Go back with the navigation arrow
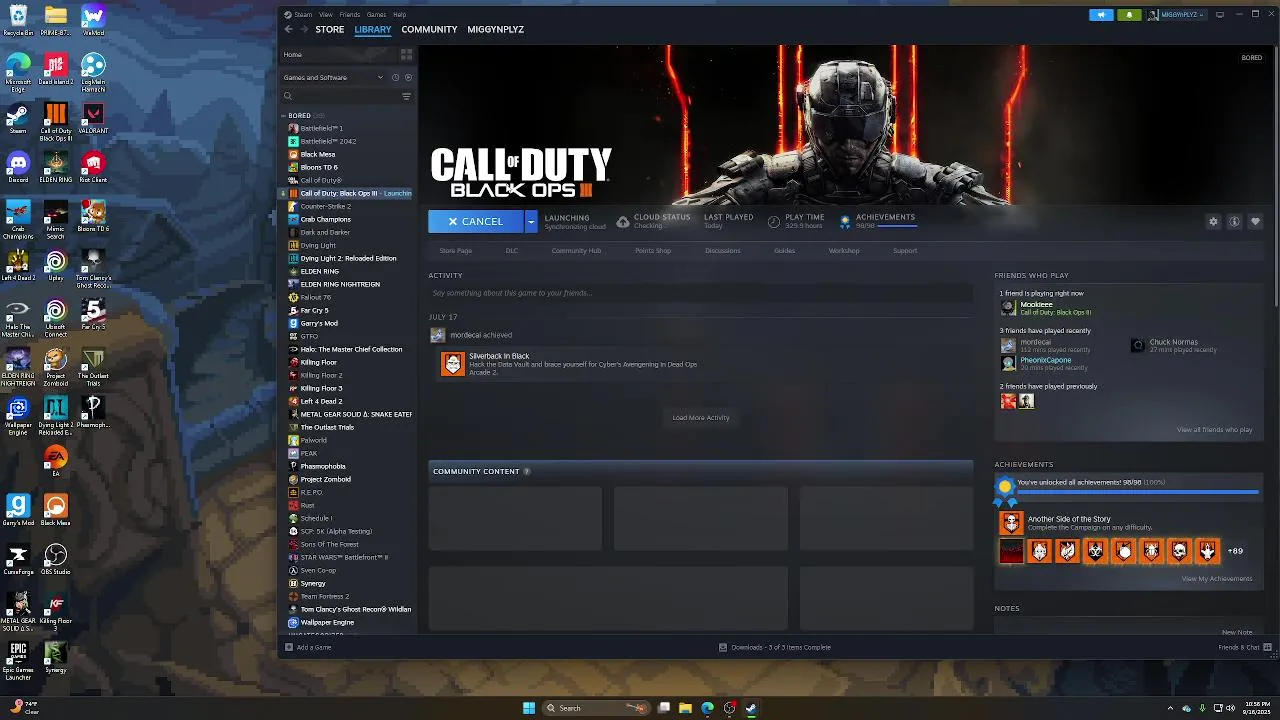 point(289,30)
